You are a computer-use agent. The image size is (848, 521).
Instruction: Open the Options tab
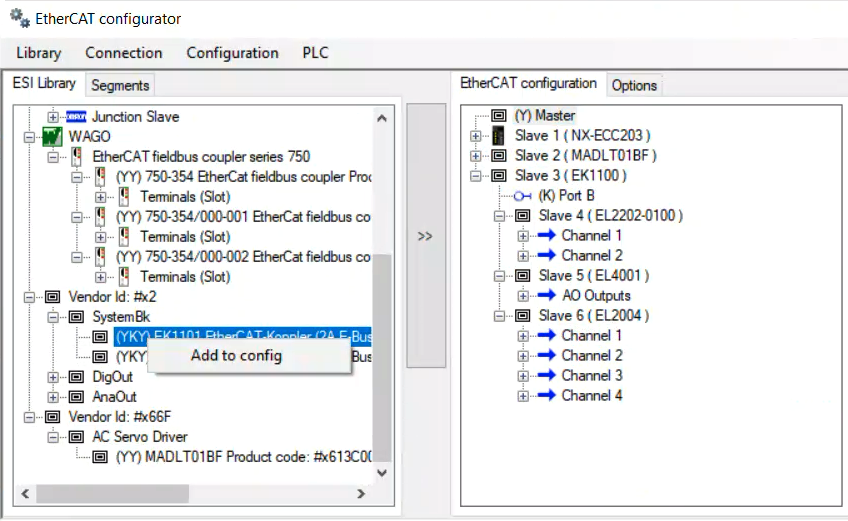click(x=634, y=86)
